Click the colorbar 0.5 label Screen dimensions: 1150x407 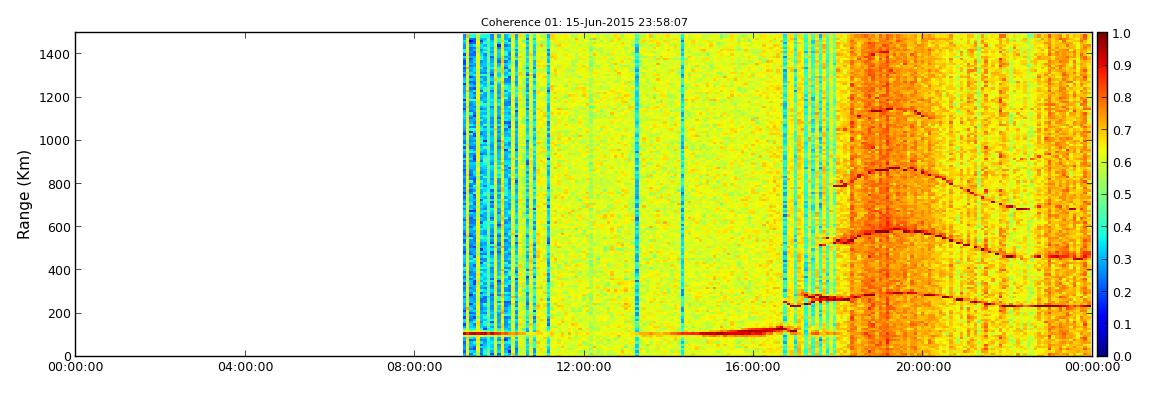1122,194
